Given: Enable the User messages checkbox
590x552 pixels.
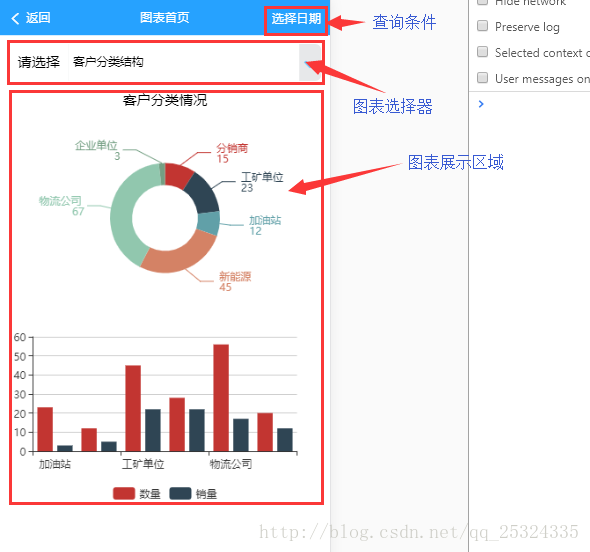Looking at the screenshot, I should [482, 78].
